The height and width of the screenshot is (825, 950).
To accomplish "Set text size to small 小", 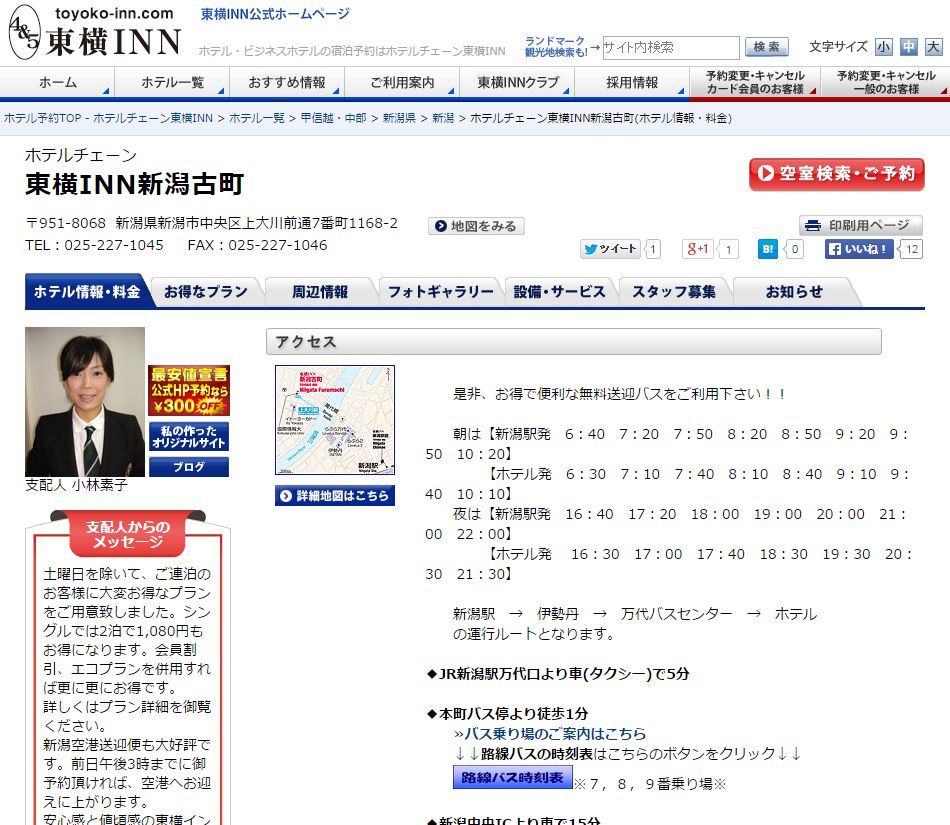I will [x=883, y=47].
